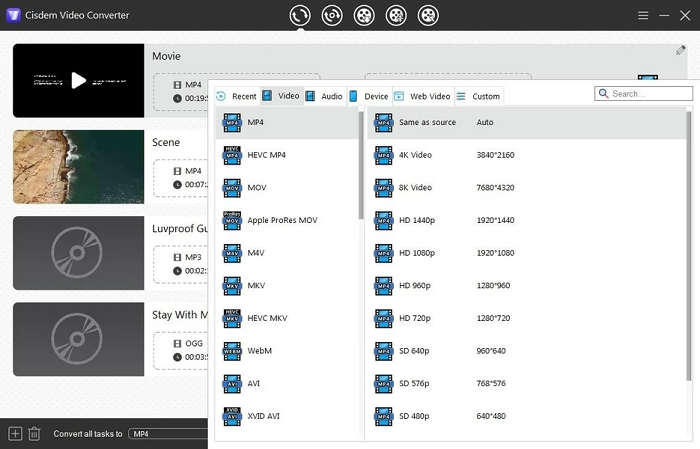This screenshot has width=700, height=449.
Task: Open the fourth top-bar film reel icon
Action: (x=396, y=16)
